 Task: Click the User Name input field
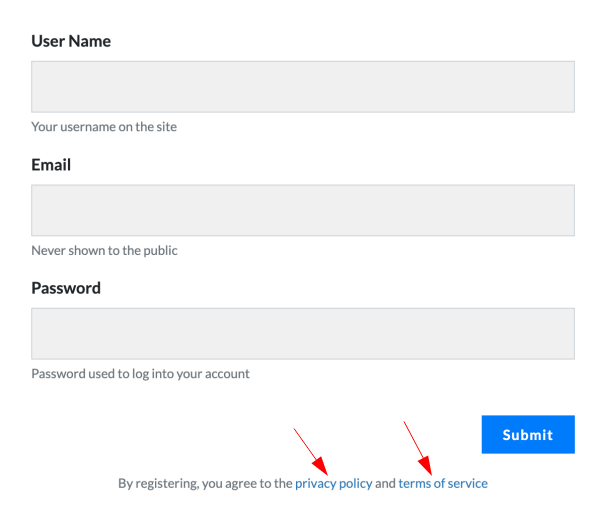coord(302,87)
